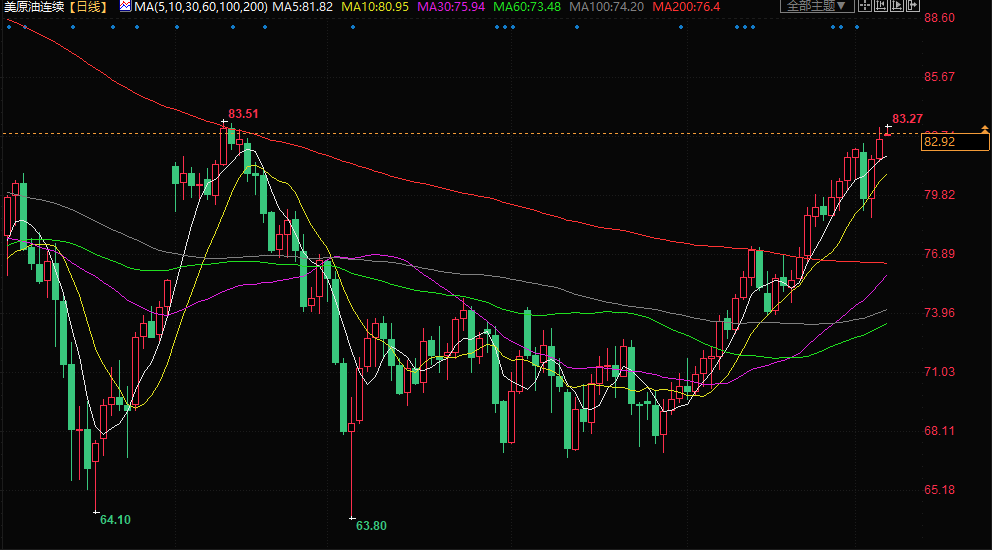Select the white MA5:81.82 legend

point(303,7)
